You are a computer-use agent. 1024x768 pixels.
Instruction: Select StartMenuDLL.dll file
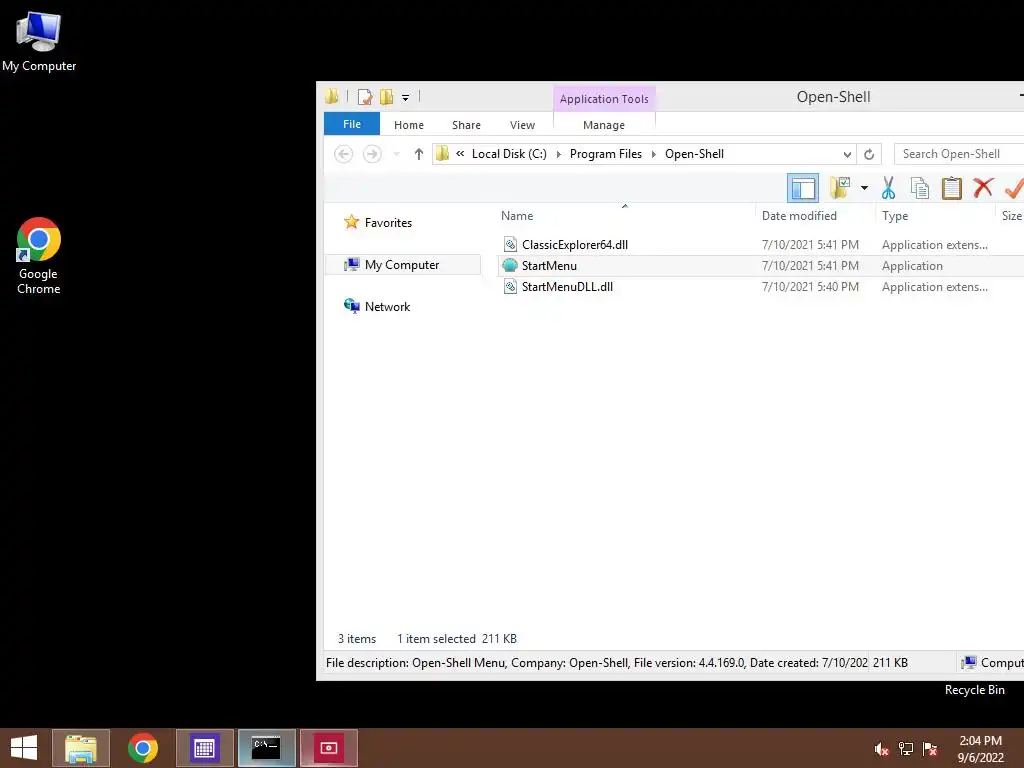point(567,287)
